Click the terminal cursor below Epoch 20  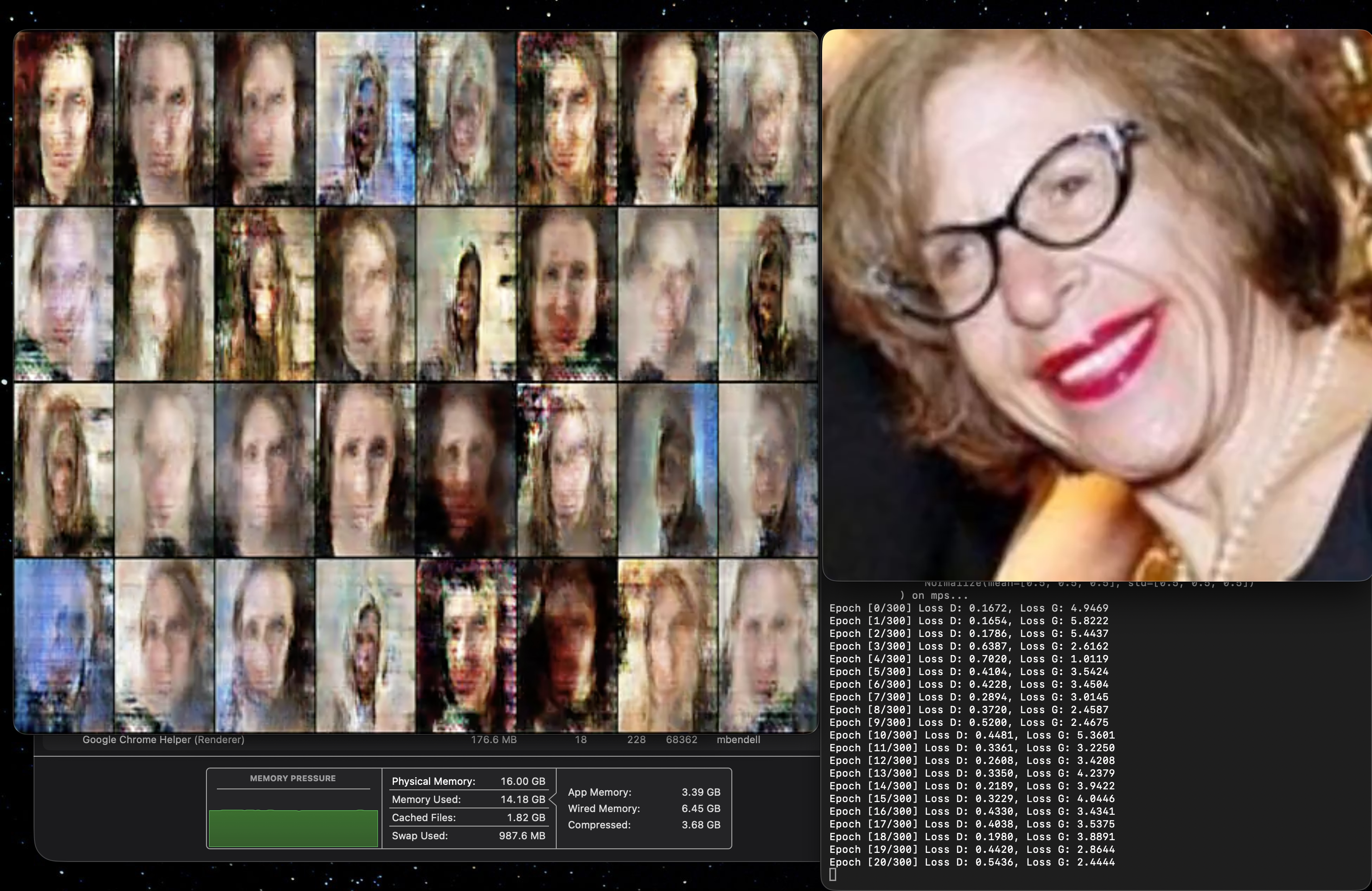click(833, 875)
